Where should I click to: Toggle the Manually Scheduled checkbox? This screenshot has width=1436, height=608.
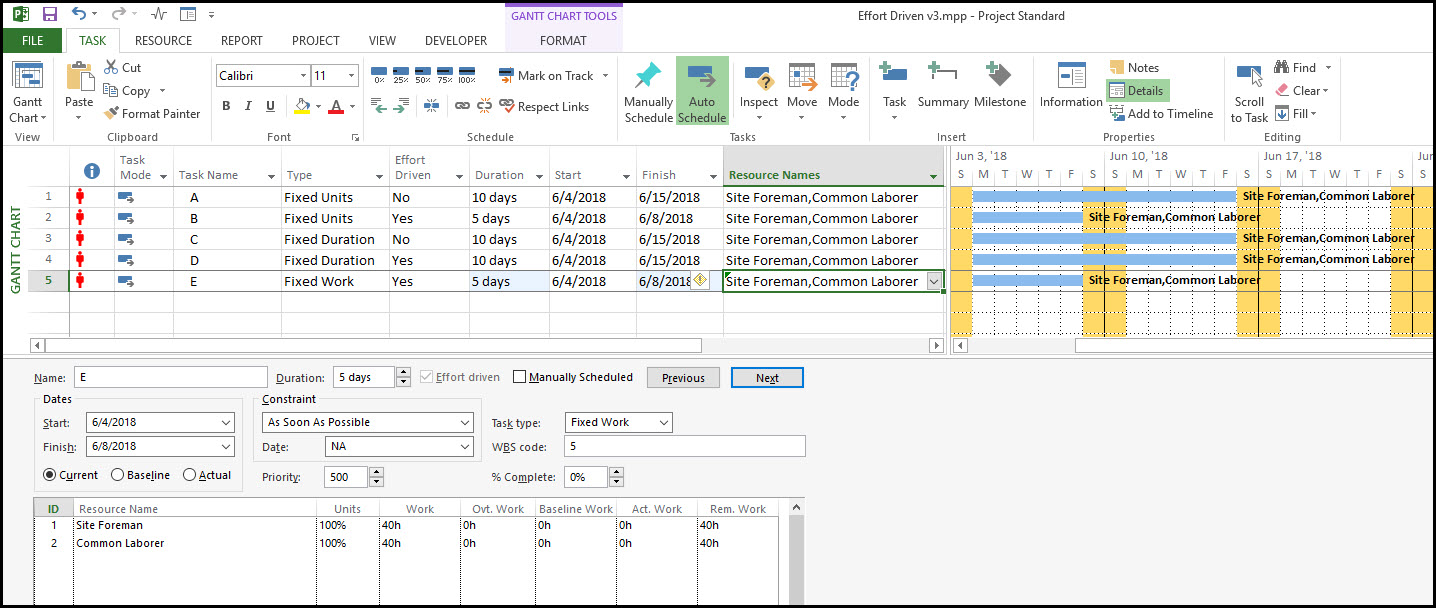click(x=519, y=377)
